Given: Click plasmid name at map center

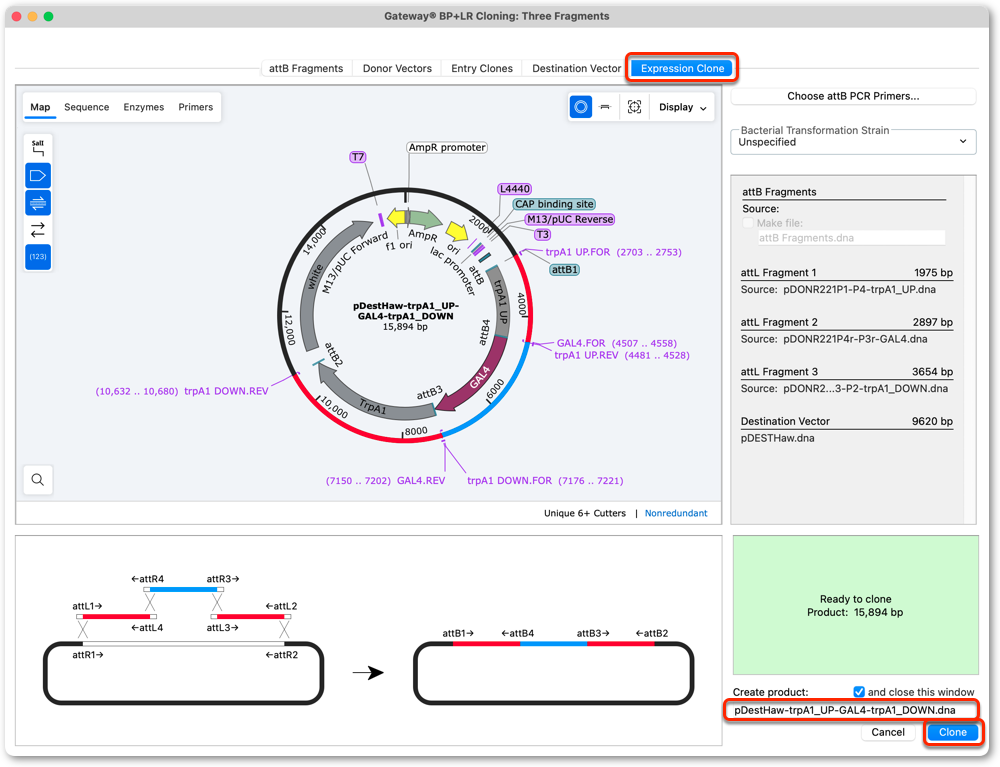Looking at the screenshot, I should [x=406, y=311].
